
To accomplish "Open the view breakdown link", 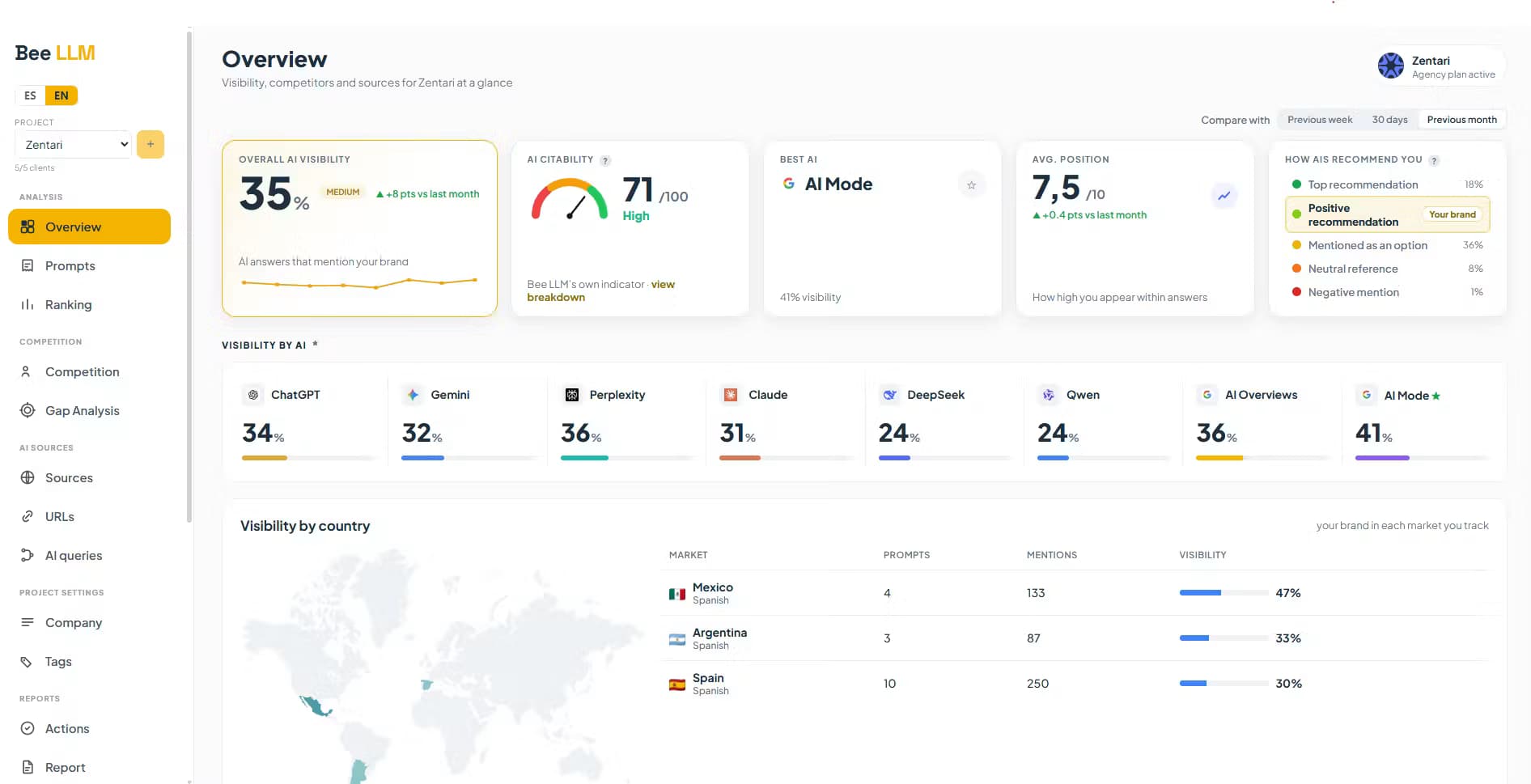I will pyautogui.click(x=601, y=290).
